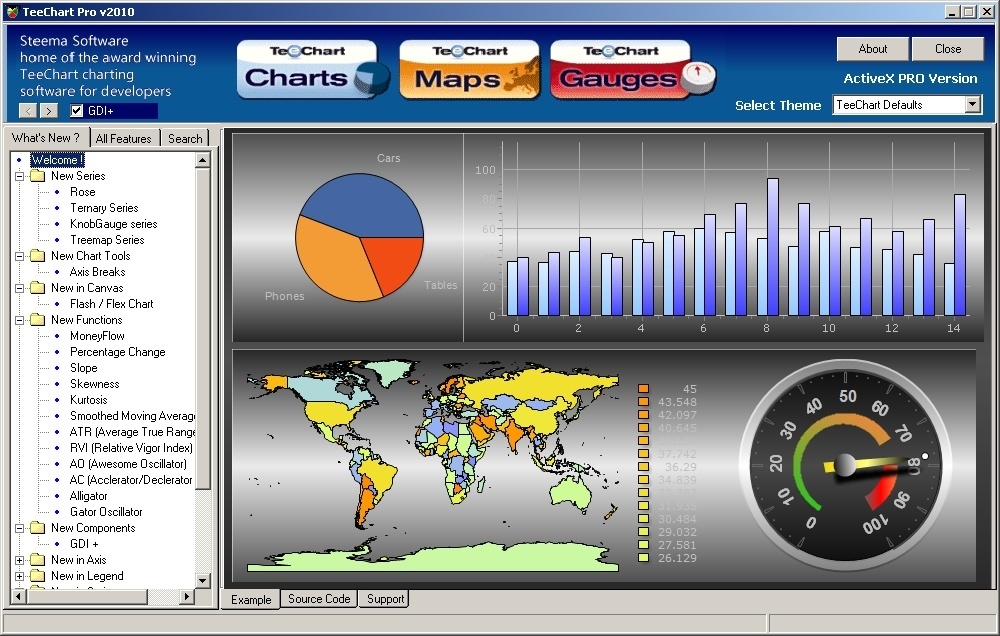The height and width of the screenshot is (636, 1000).
Task: Click the New Series folder icon
Action: coord(38,176)
